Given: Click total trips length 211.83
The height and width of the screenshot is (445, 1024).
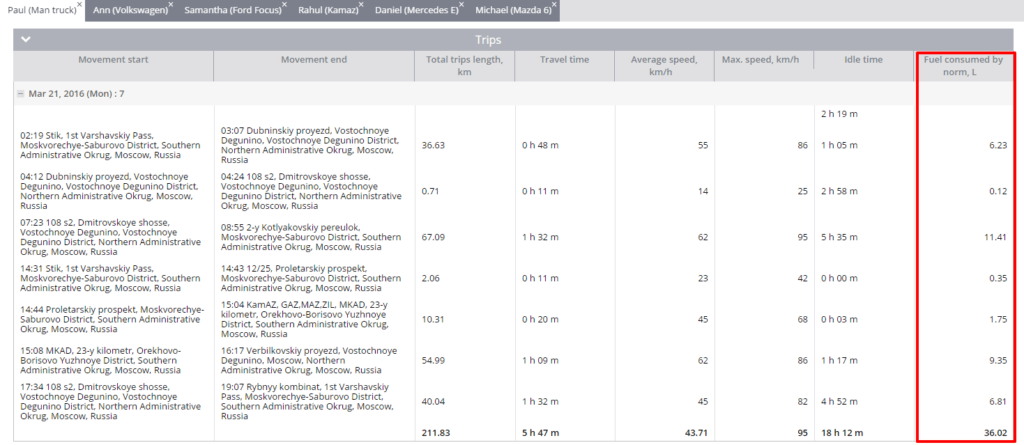Looking at the screenshot, I should (x=436, y=433).
